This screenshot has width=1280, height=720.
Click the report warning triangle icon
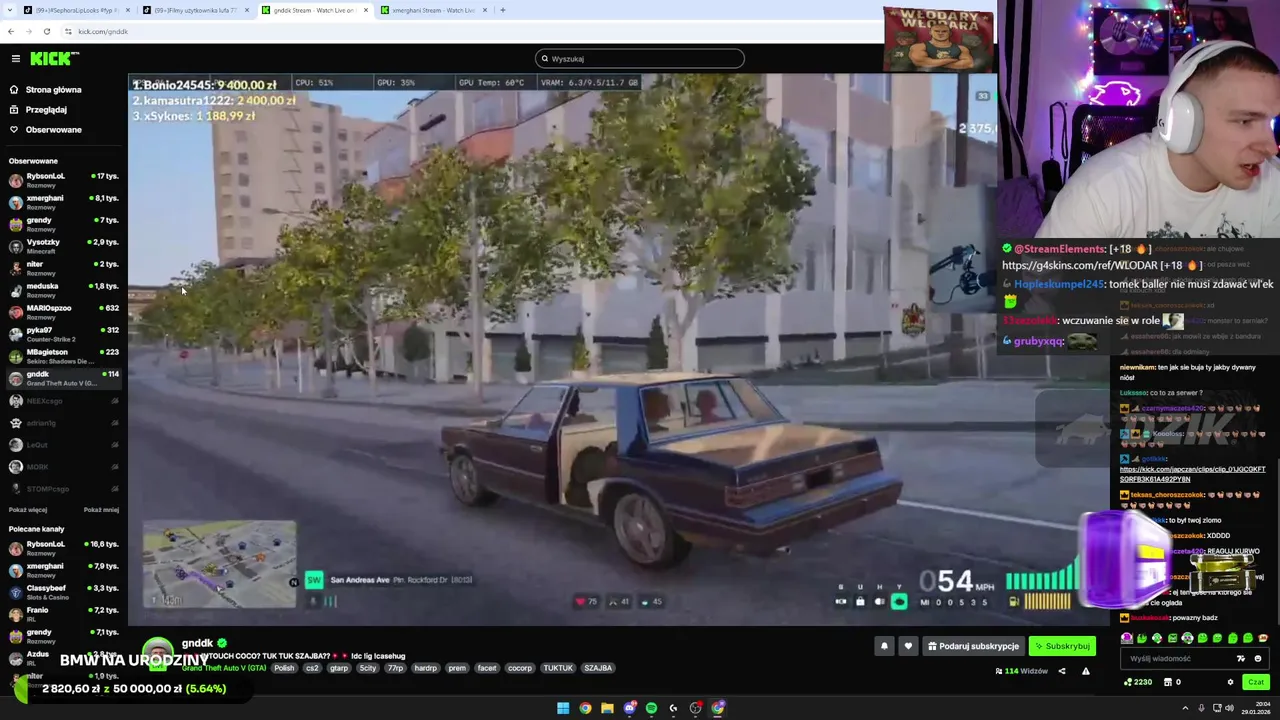pyautogui.click(x=1085, y=671)
